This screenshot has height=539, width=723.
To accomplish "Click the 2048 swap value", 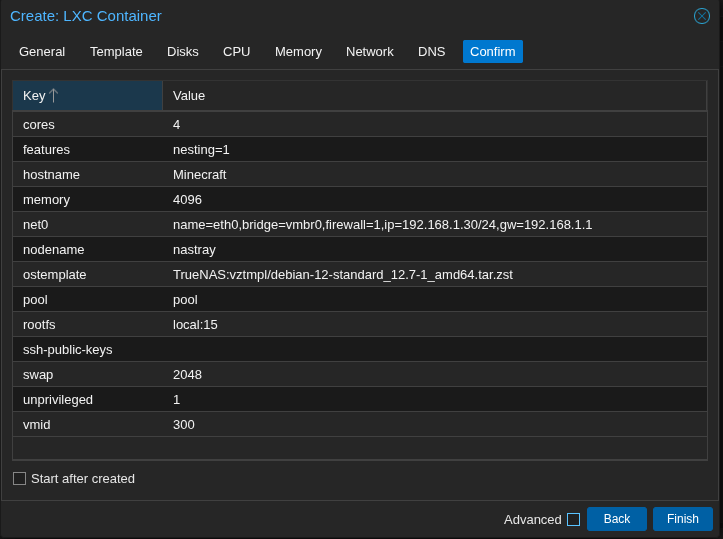I will click(187, 374).
